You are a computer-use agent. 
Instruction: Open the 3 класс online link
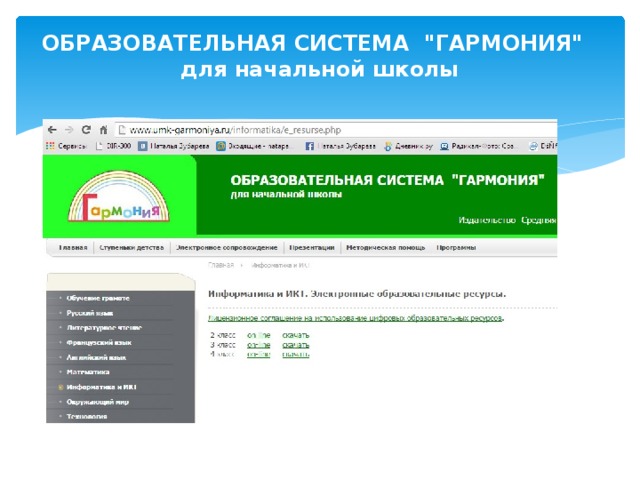coord(259,345)
